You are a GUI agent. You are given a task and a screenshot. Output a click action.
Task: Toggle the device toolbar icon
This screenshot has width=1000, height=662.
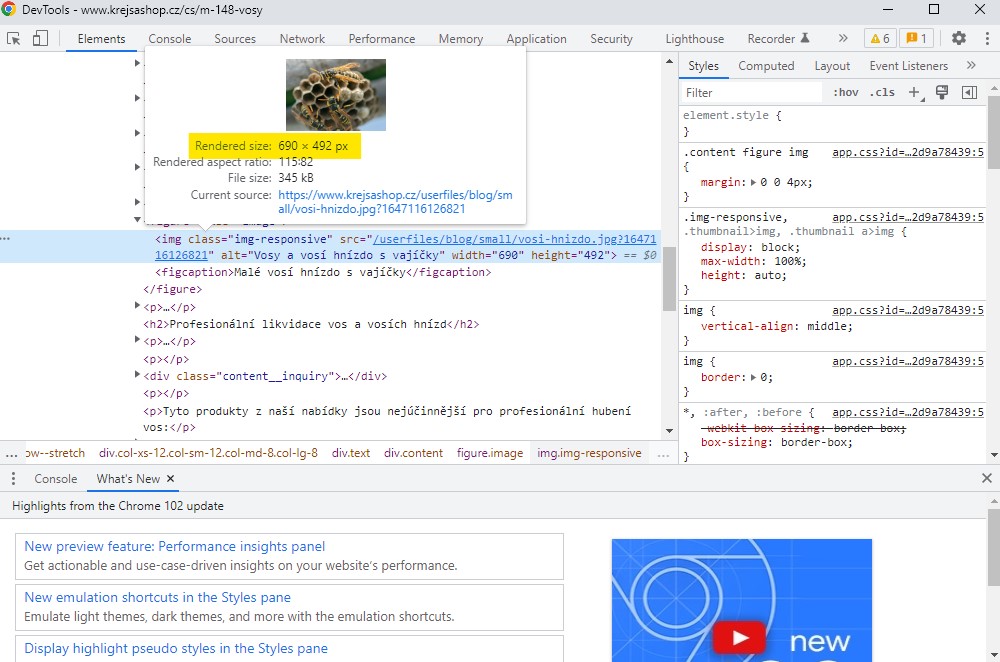[40, 39]
